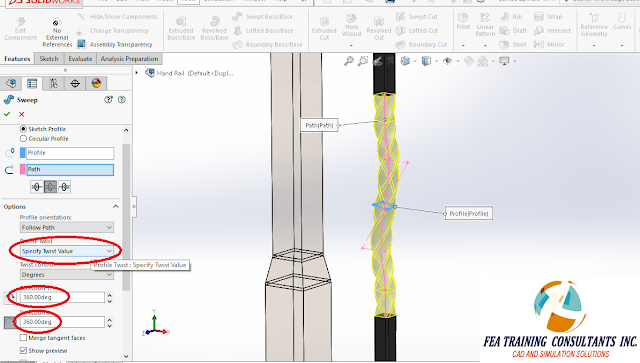Select the Sketch Profile radio button
The image size is (640, 363).
[x=23, y=129]
